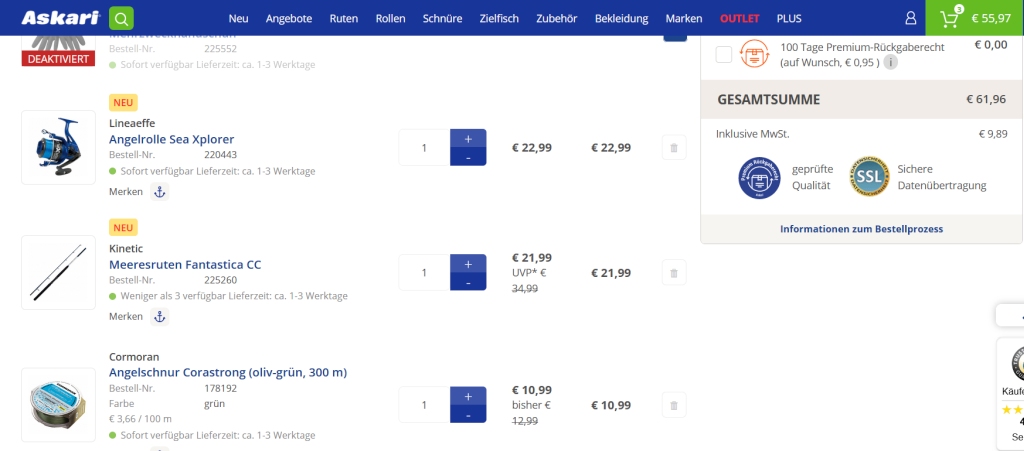Enable 100 Tage Premium-Rückgaberecht checkbox

(724, 54)
